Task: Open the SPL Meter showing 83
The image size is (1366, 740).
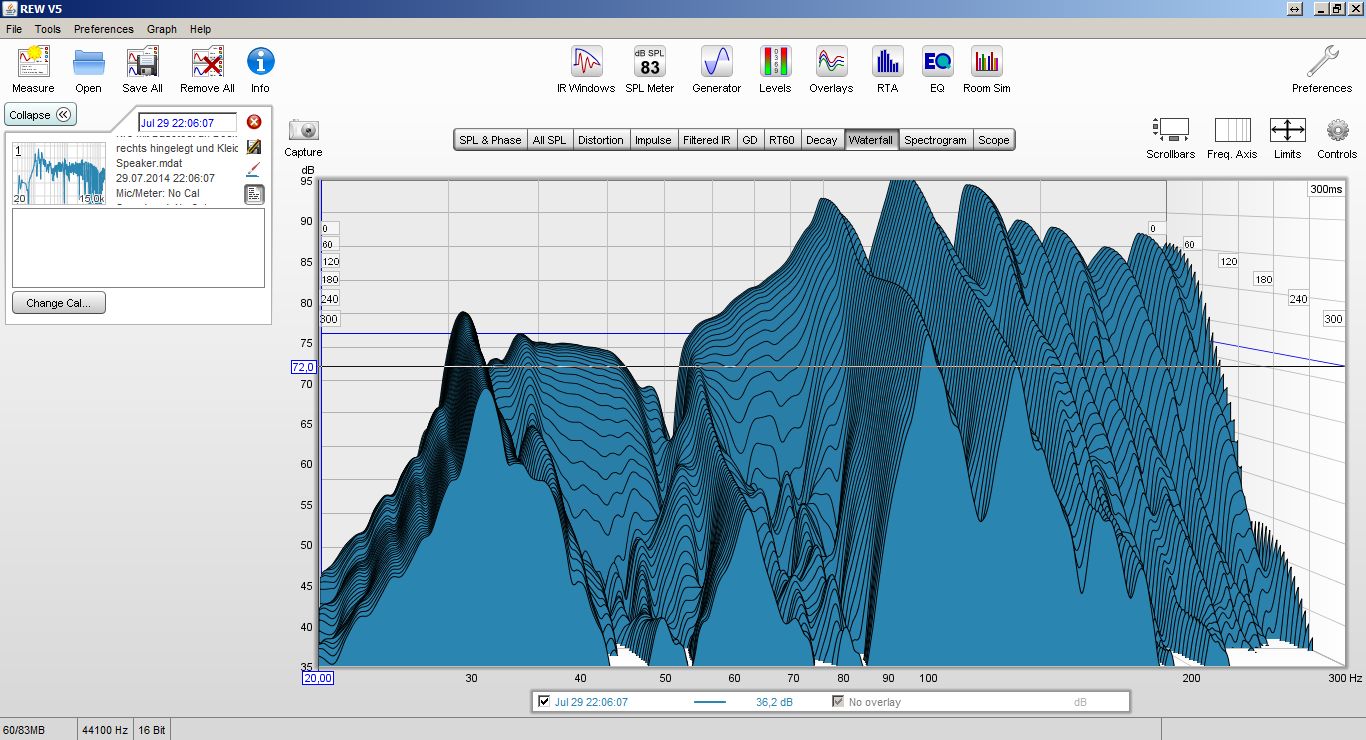Action: pyautogui.click(x=650, y=62)
